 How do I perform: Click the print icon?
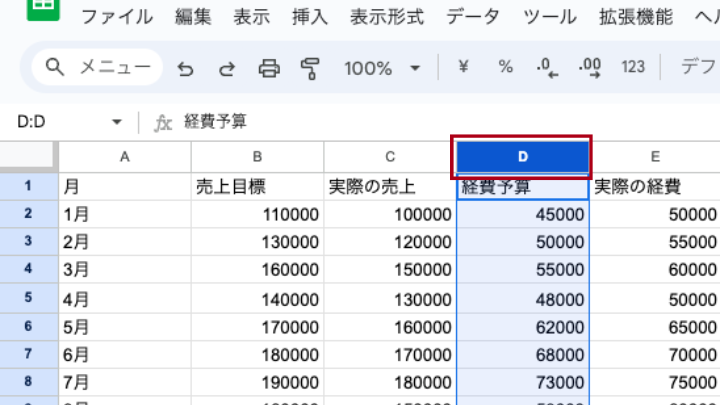tap(269, 68)
